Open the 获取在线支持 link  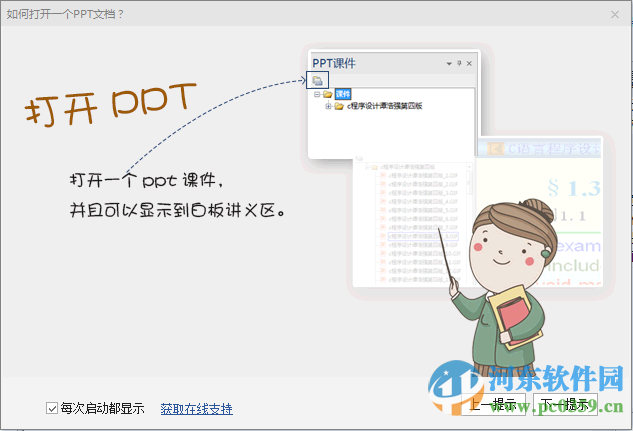click(x=197, y=409)
